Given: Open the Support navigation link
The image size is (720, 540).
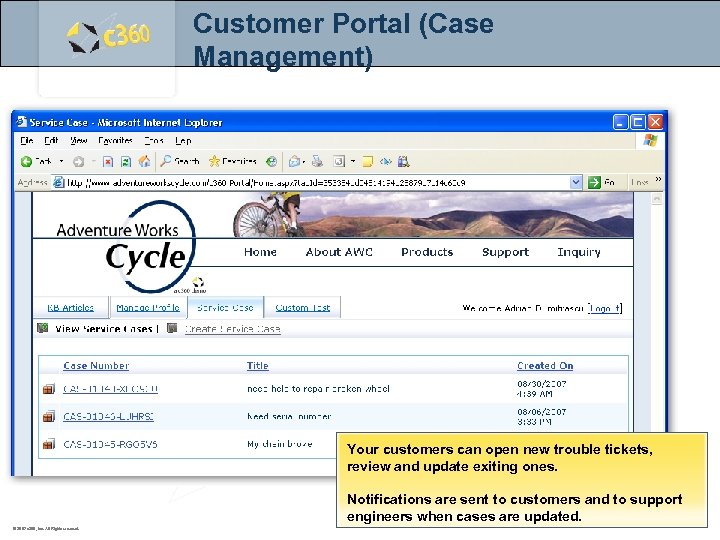Looking at the screenshot, I should click(x=506, y=252).
